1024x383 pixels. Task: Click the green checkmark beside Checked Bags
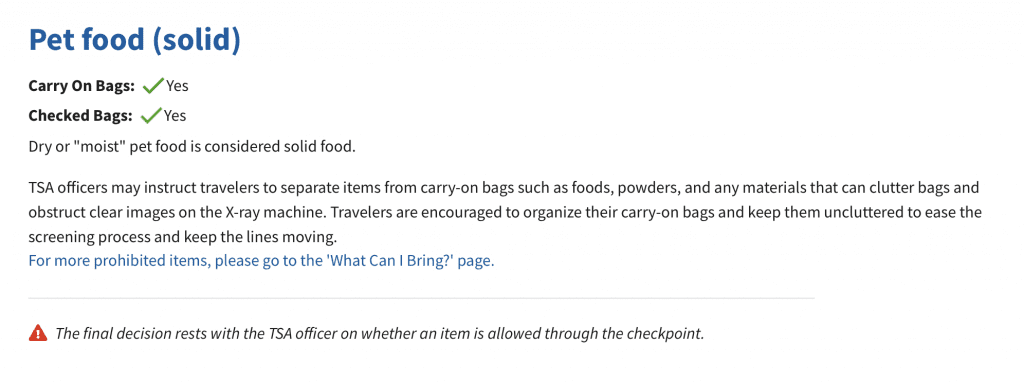pos(151,116)
